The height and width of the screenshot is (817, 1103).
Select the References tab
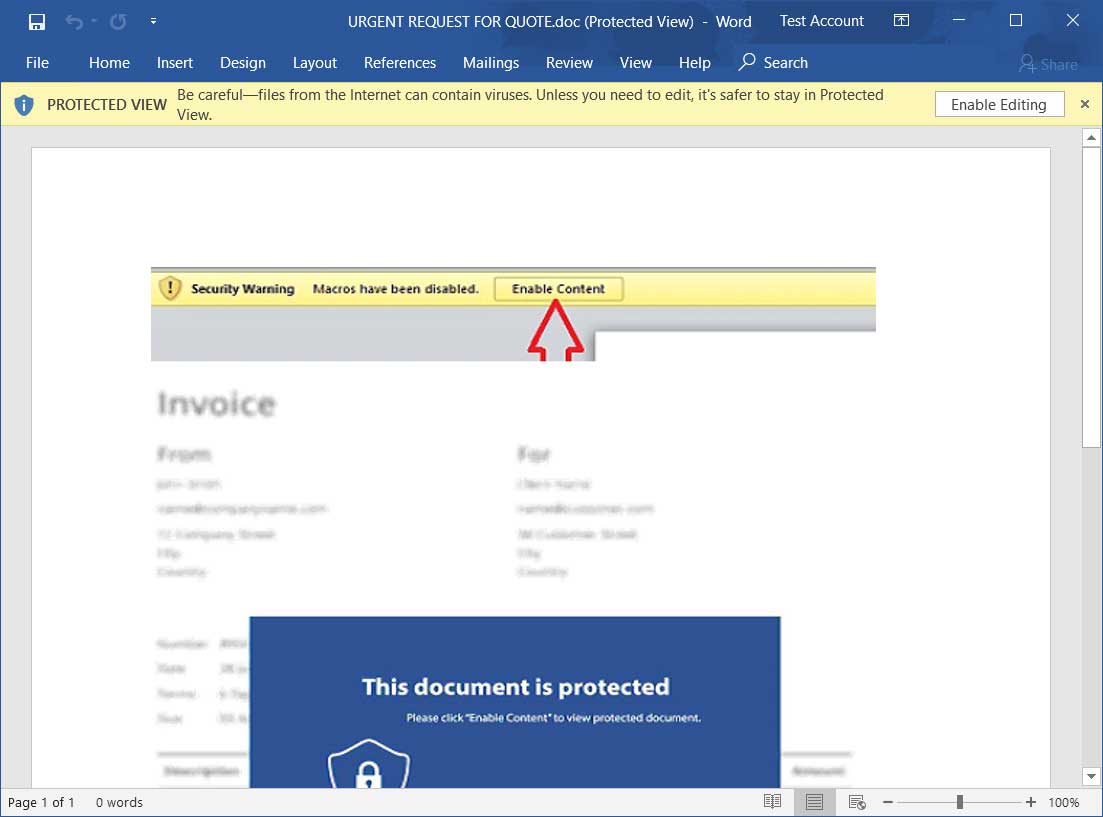(x=400, y=63)
